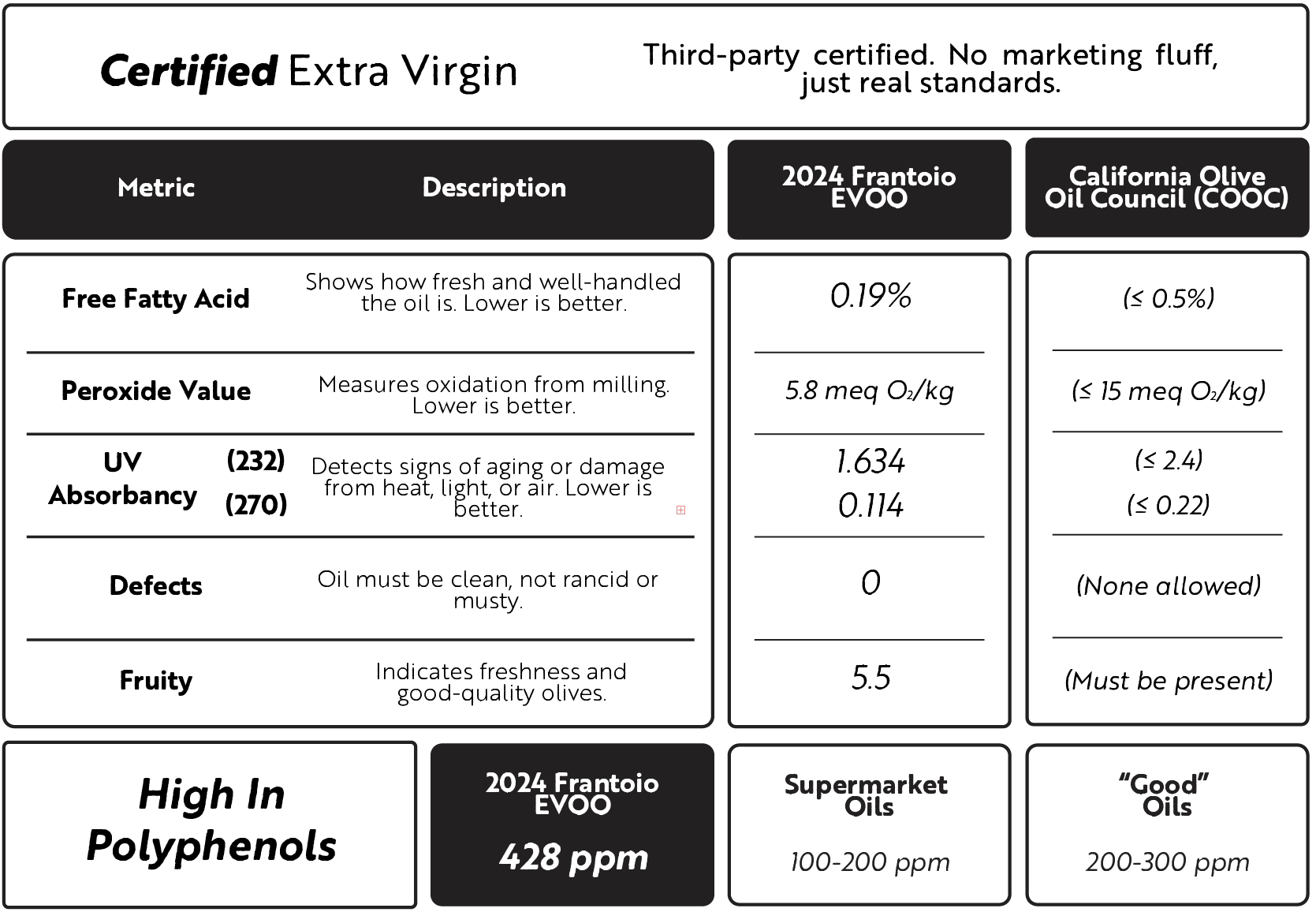Click the Frantoio EVOO Defects value
The image size is (1316, 912).
pyautogui.click(x=870, y=585)
